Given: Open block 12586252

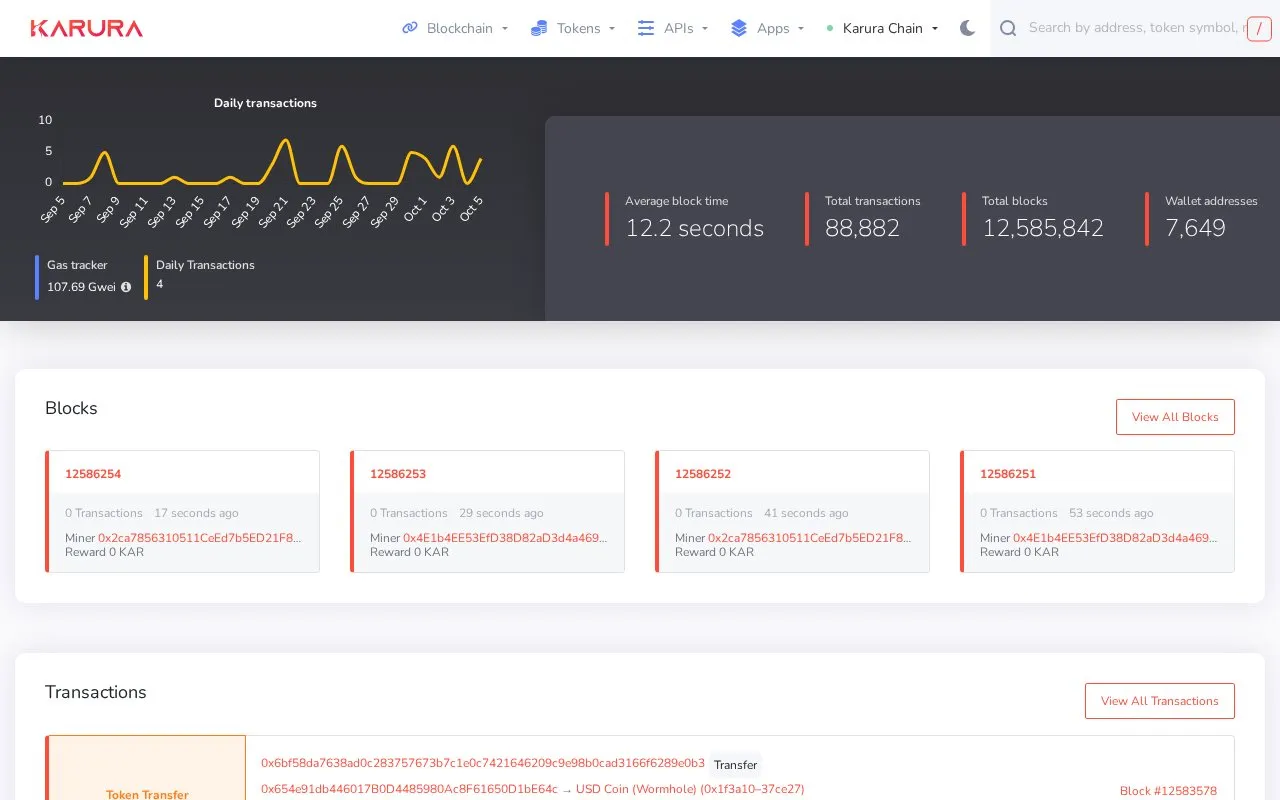Looking at the screenshot, I should pyautogui.click(x=703, y=474).
